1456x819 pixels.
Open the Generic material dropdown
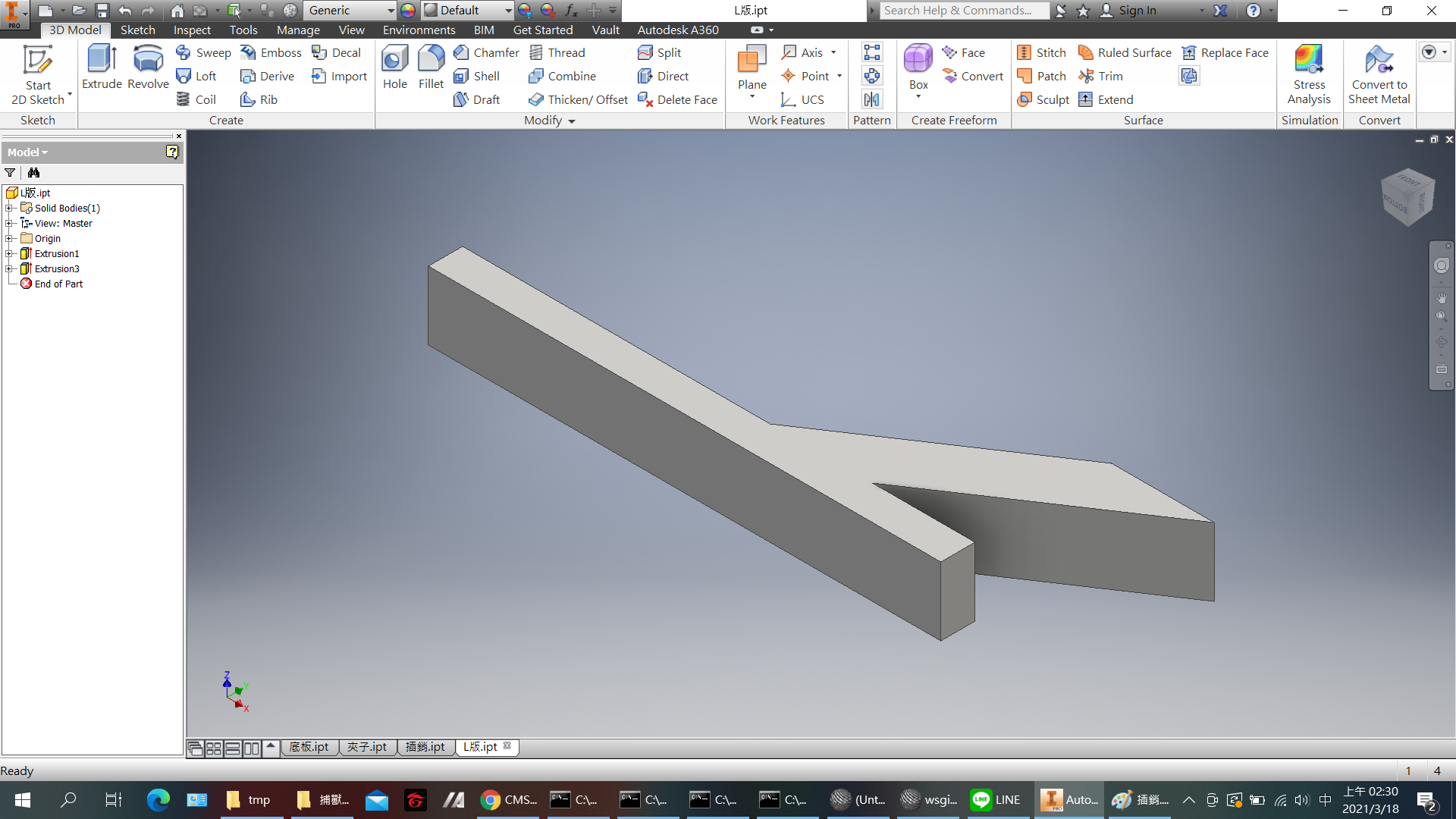(391, 11)
